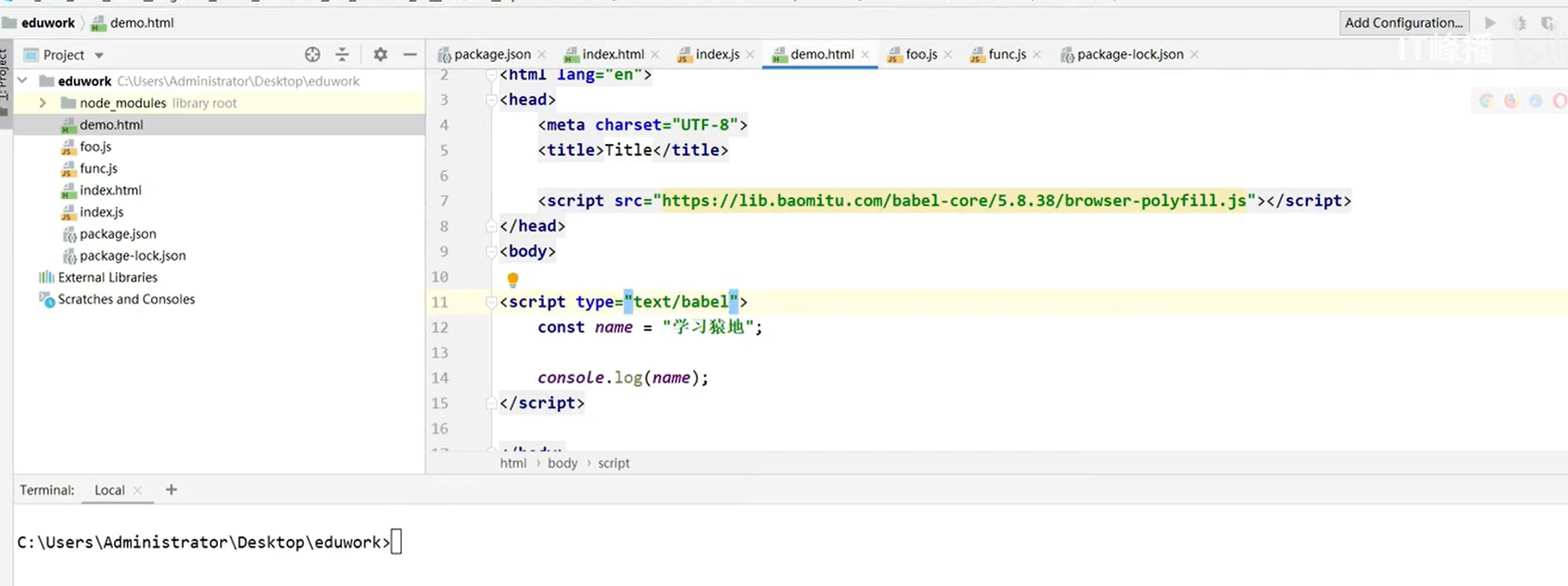
Task: Click eduwork in navigation breadcrumb
Action: click(47, 23)
